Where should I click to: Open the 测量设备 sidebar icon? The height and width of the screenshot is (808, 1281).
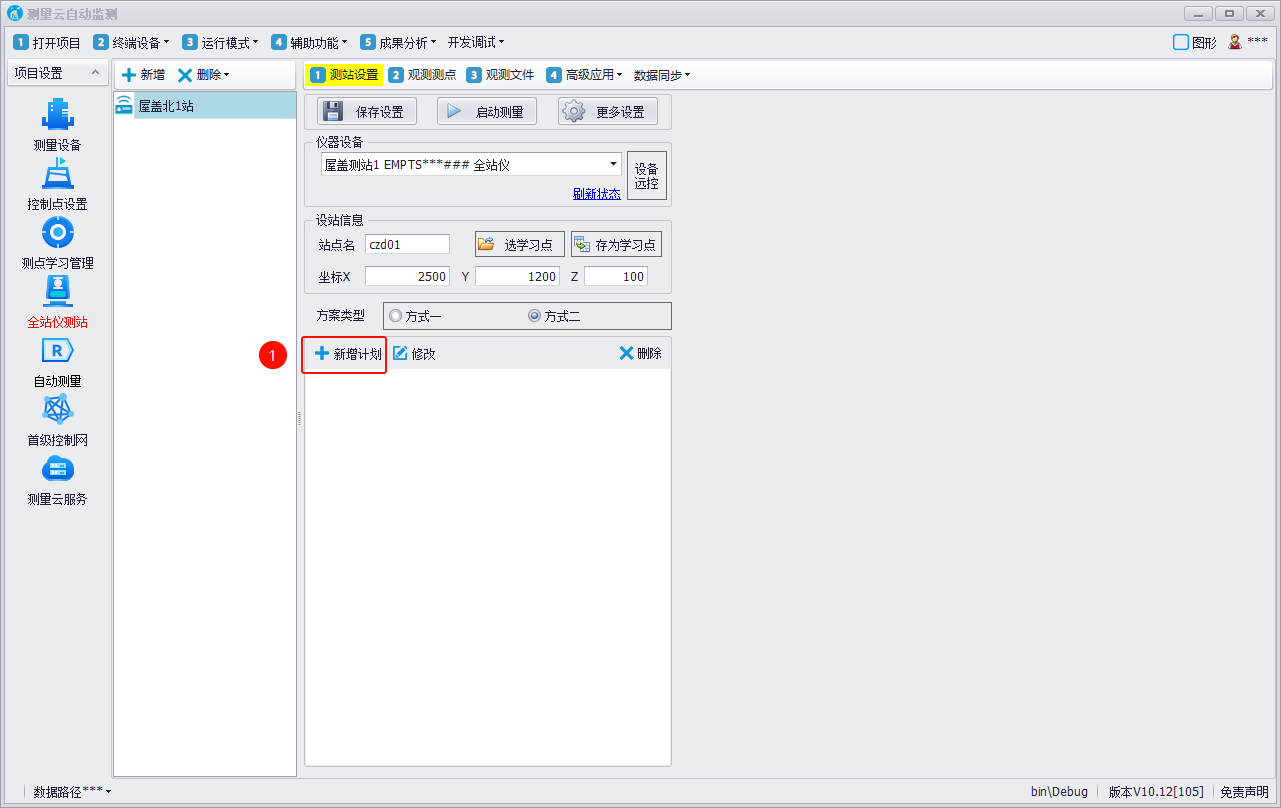57,116
